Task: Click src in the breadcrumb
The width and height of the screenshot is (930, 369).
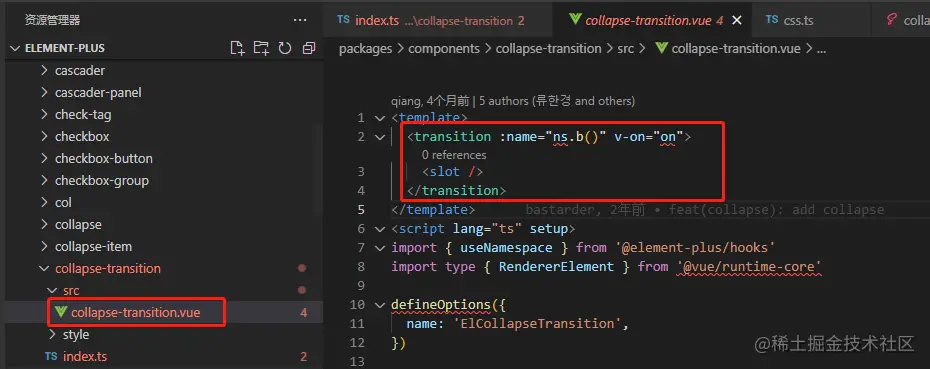Action: point(626,49)
